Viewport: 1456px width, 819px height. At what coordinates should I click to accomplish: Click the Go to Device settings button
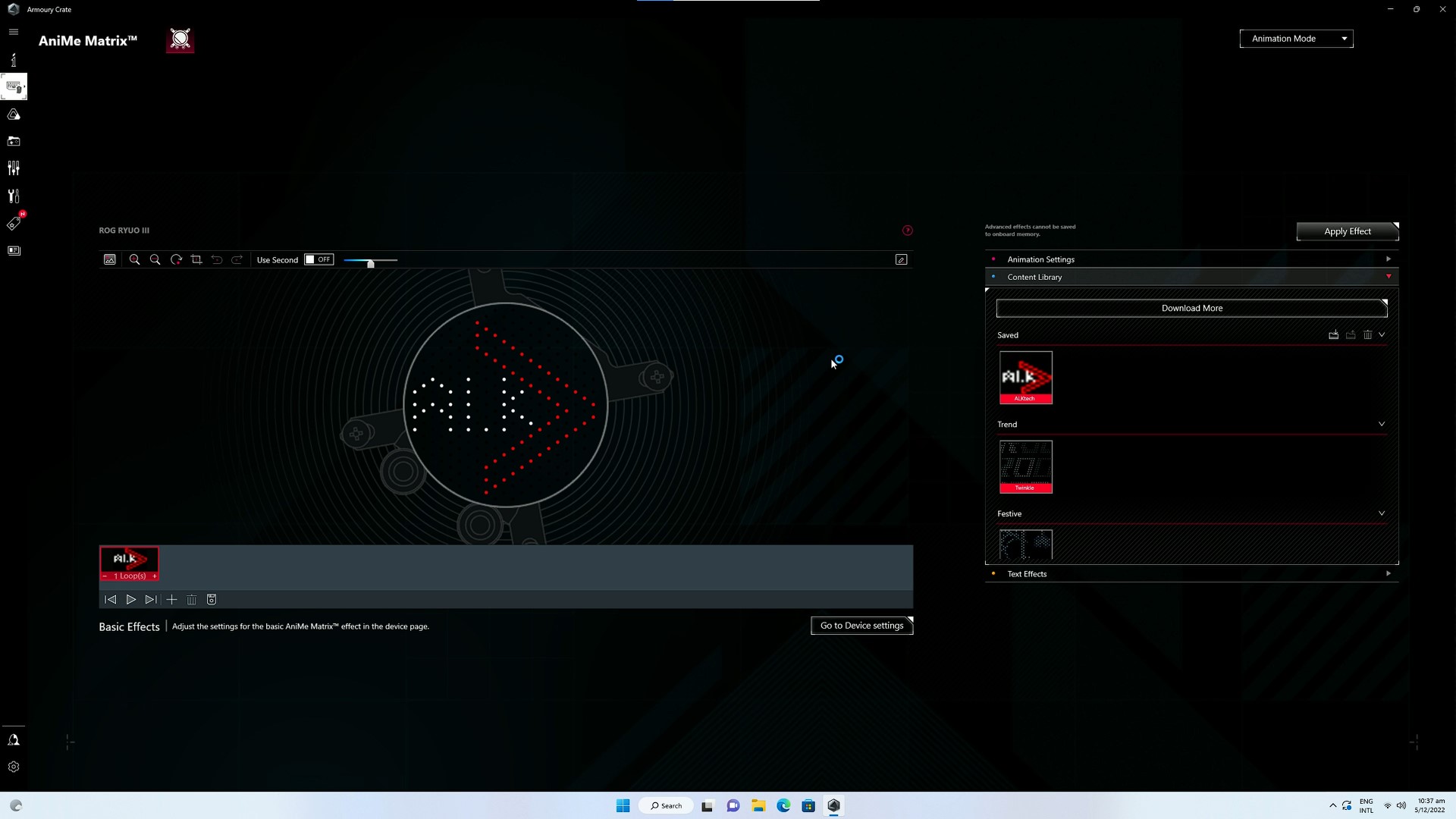pyautogui.click(x=861, y=626)
